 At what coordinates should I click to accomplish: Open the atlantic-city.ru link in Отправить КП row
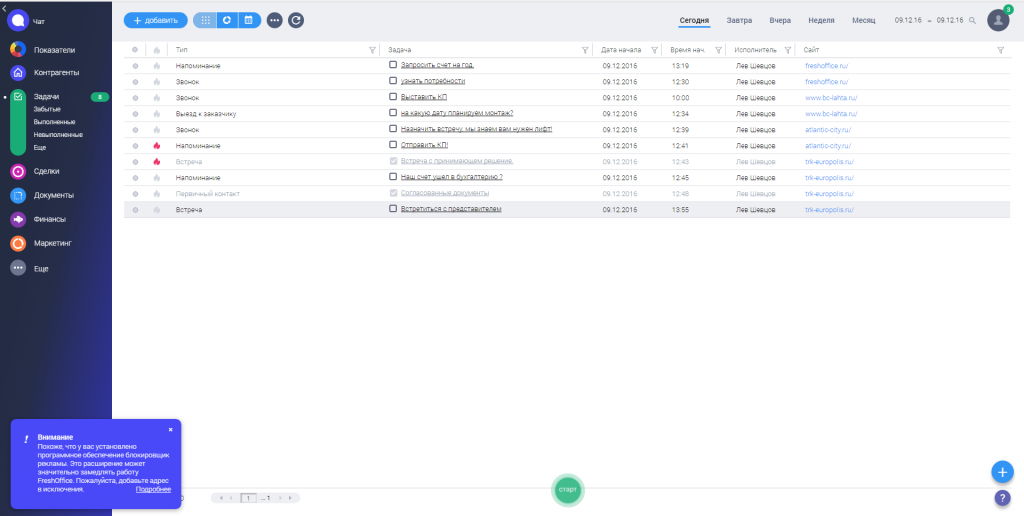(x=827, y=146)
